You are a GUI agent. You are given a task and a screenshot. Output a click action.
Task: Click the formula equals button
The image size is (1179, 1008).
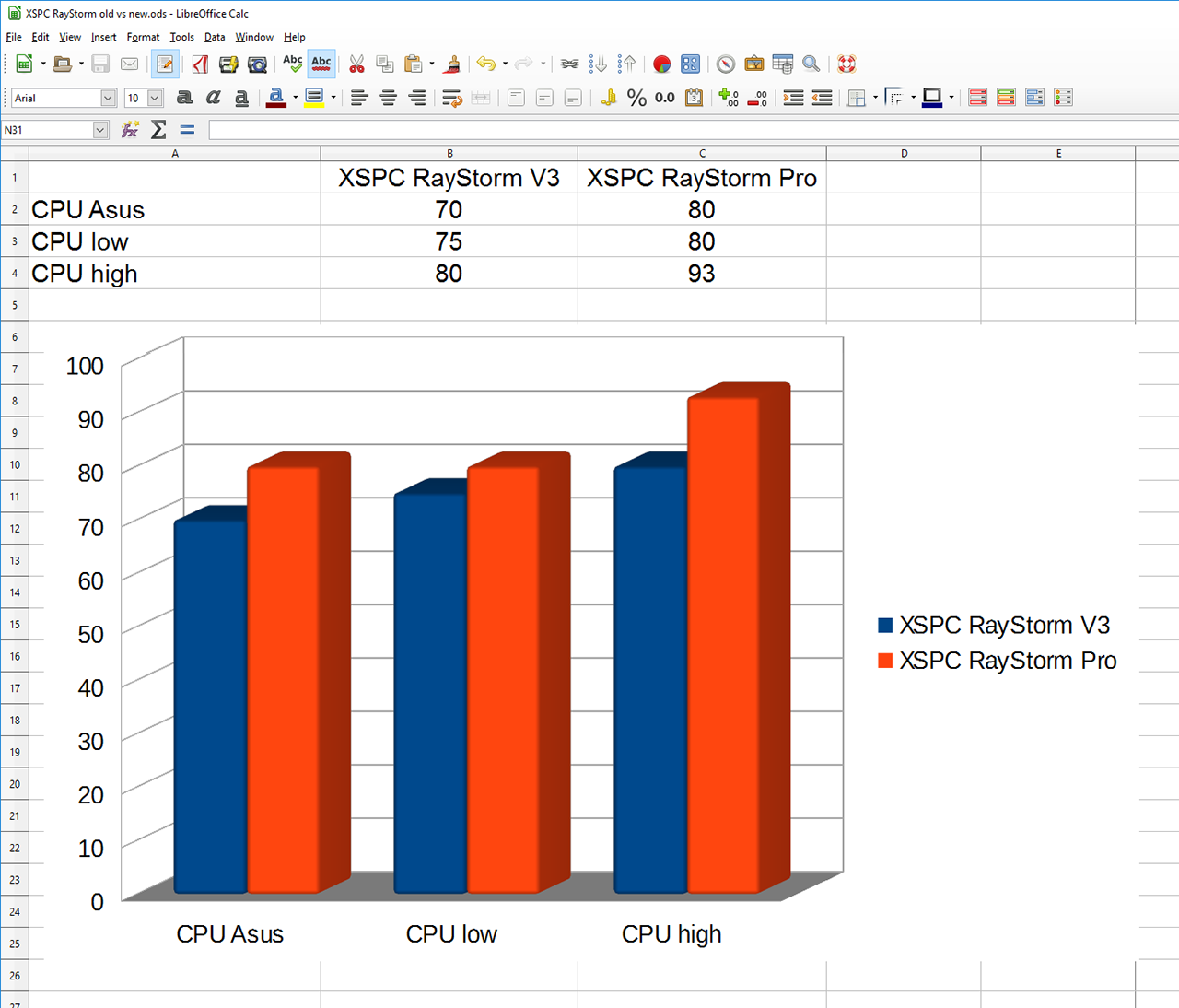(x=187, y=130)
